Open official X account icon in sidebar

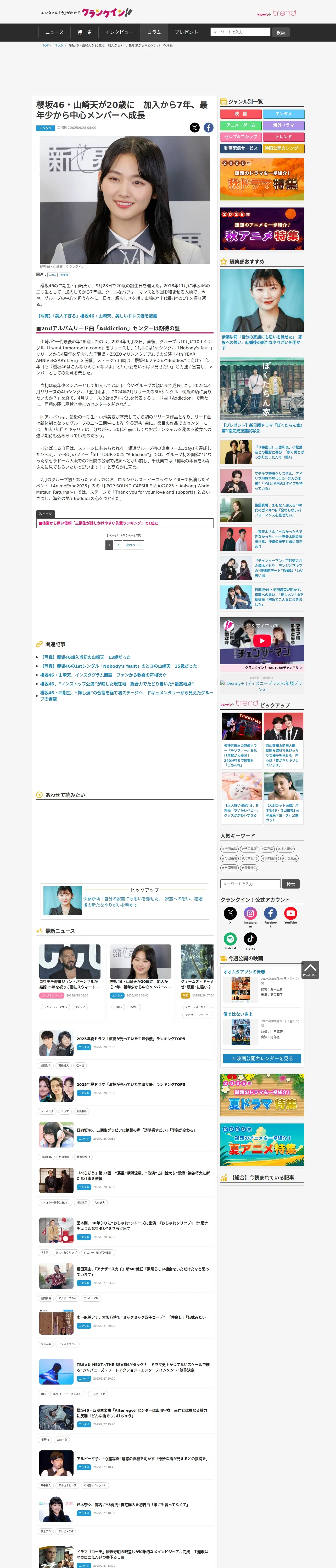(230, 913)
